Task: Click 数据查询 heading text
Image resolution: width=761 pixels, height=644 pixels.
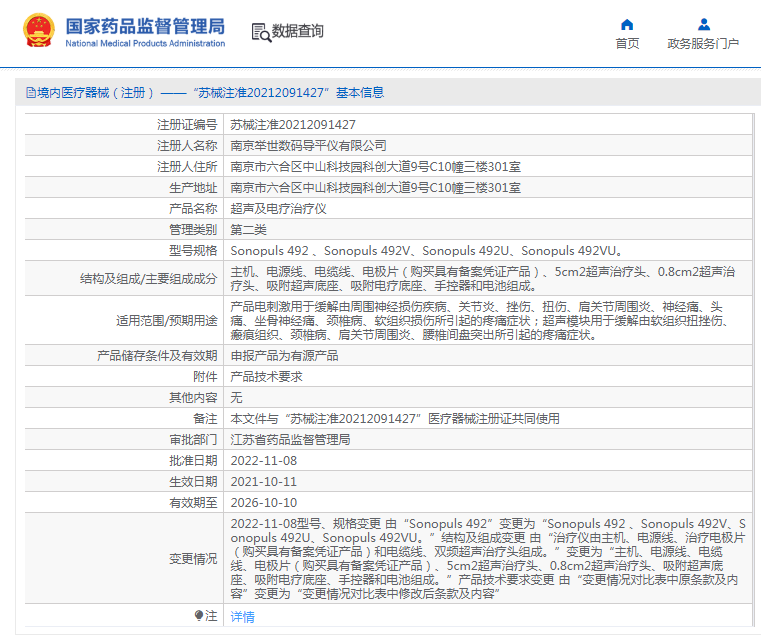Action: point(298,31)
